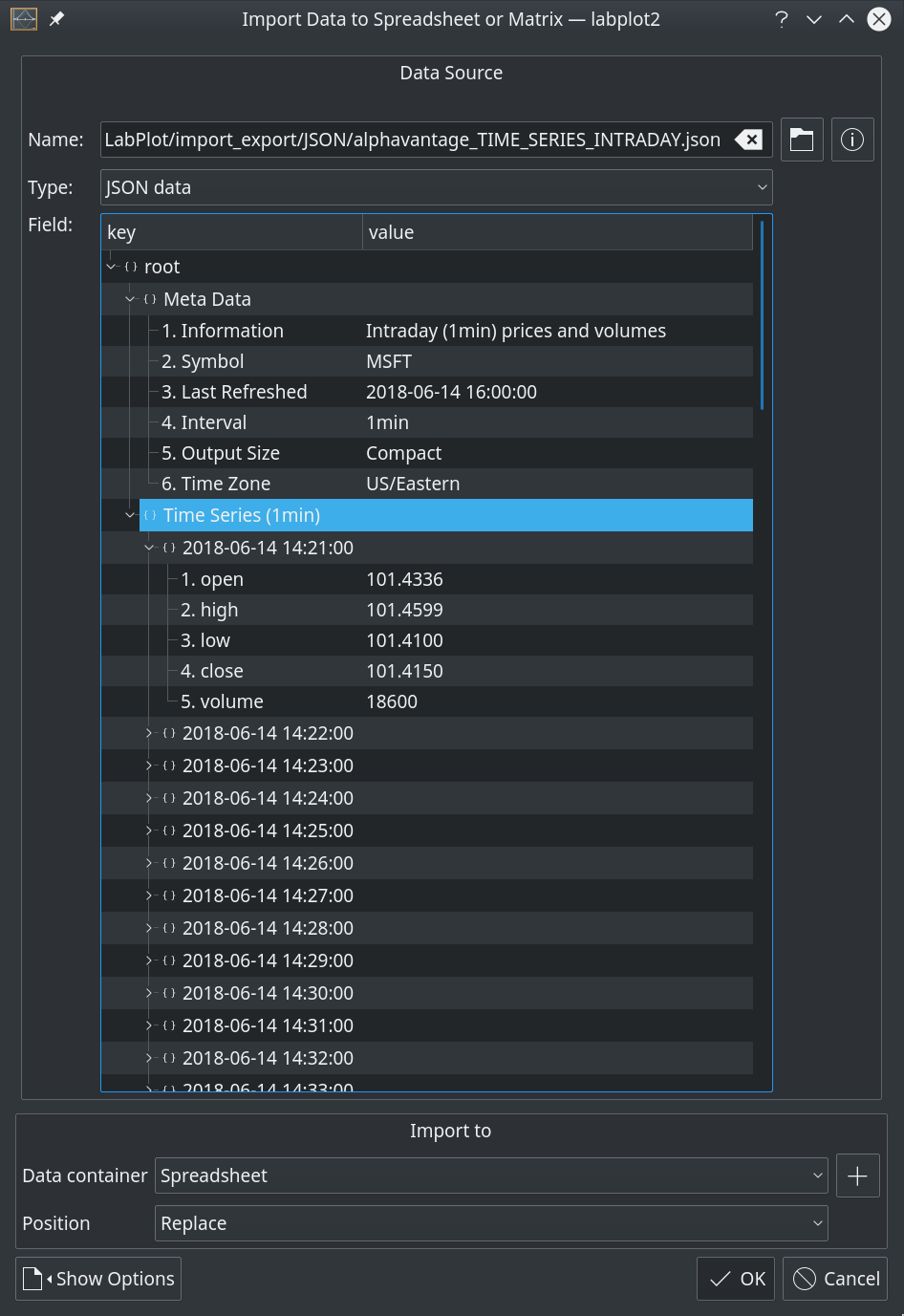904x1316 pixels.
Task: Click the LabPlot application icon in the titlebar
Action: [x=22, y=18]
